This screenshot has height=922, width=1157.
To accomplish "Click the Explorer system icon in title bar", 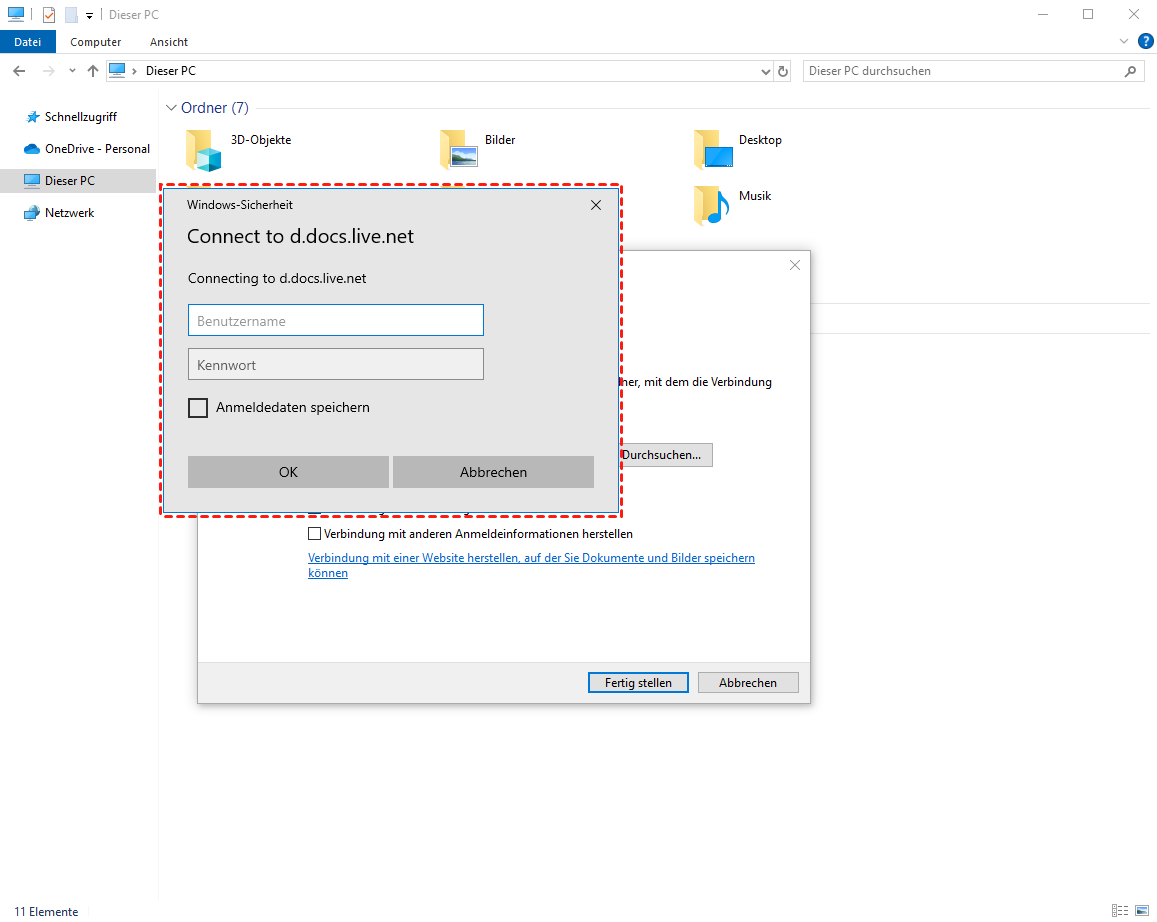I will coord(15,14).
